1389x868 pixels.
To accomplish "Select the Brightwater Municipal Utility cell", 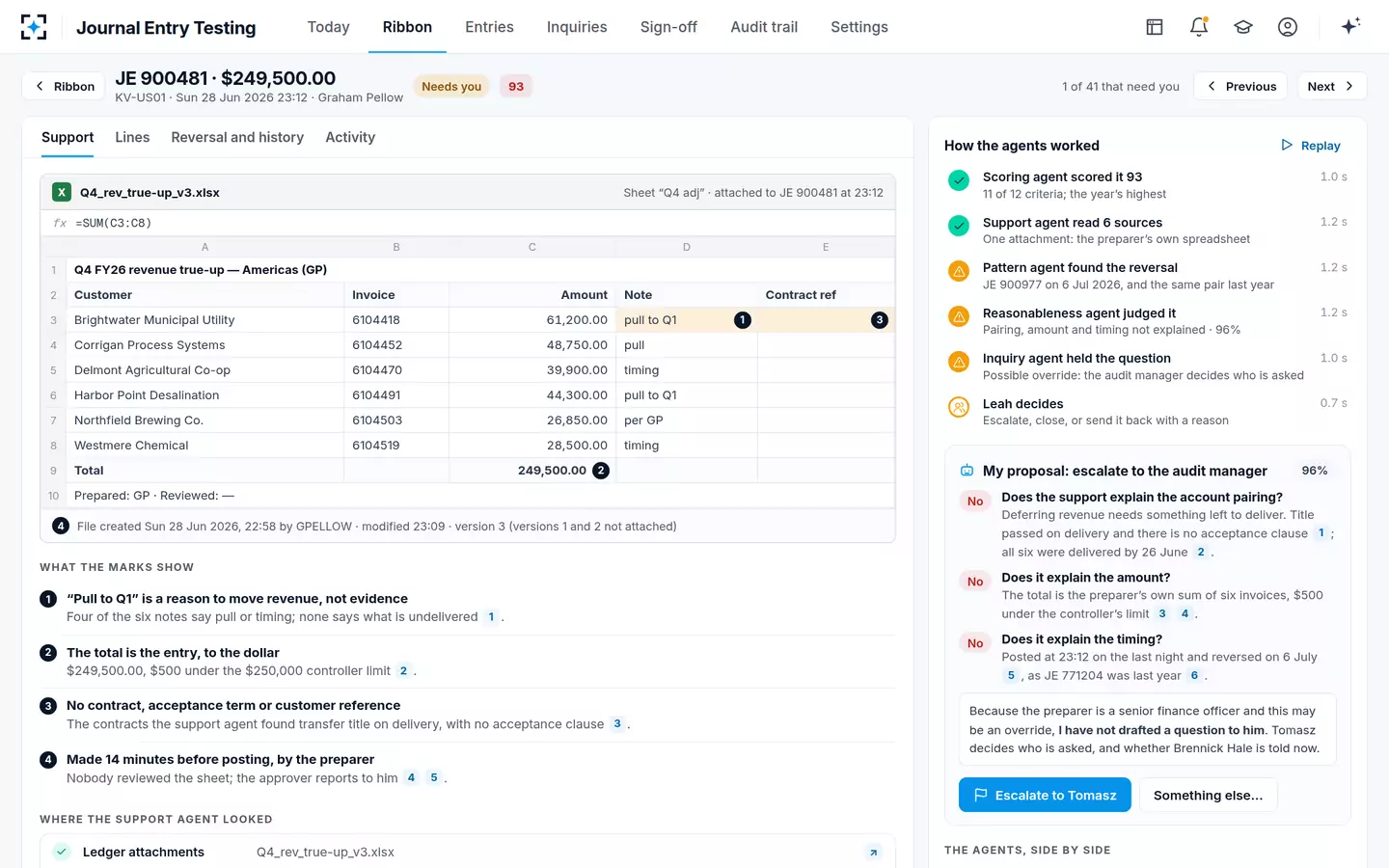I will (204, 320).
